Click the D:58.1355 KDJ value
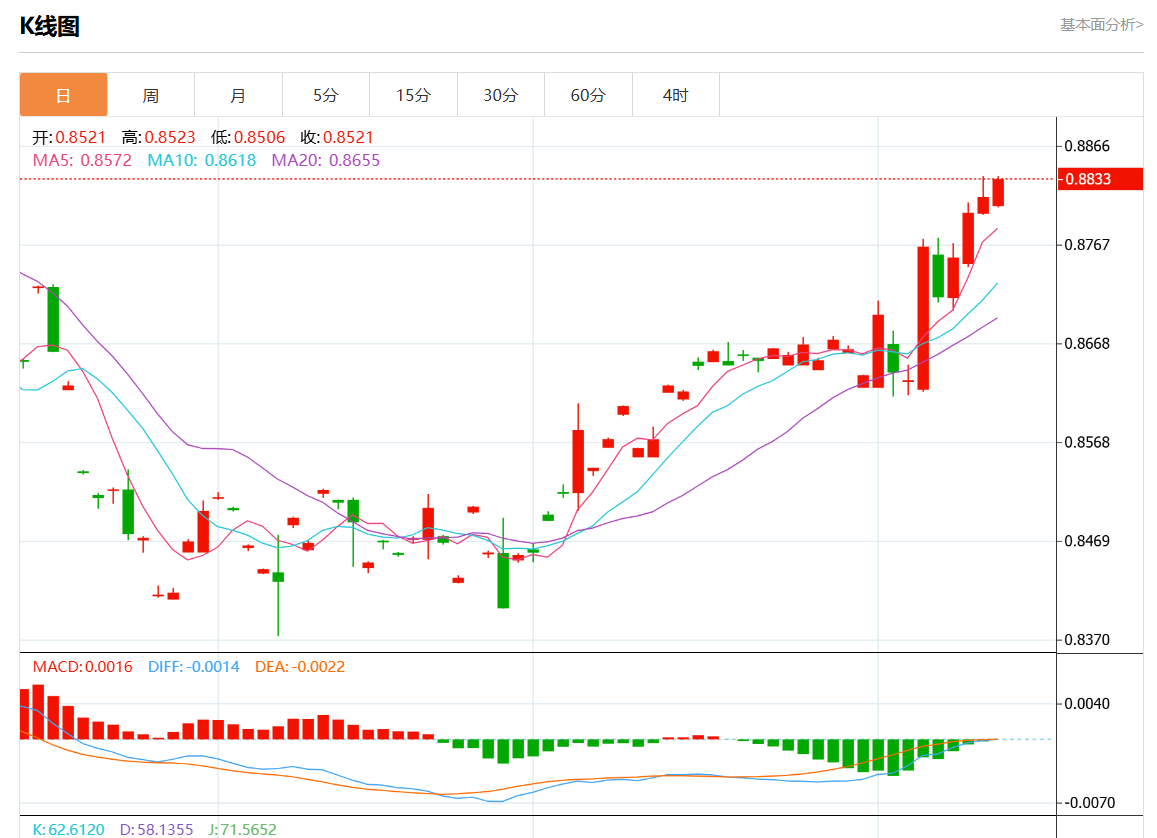Screen dimensions: 1157x838 pos(156,829)
